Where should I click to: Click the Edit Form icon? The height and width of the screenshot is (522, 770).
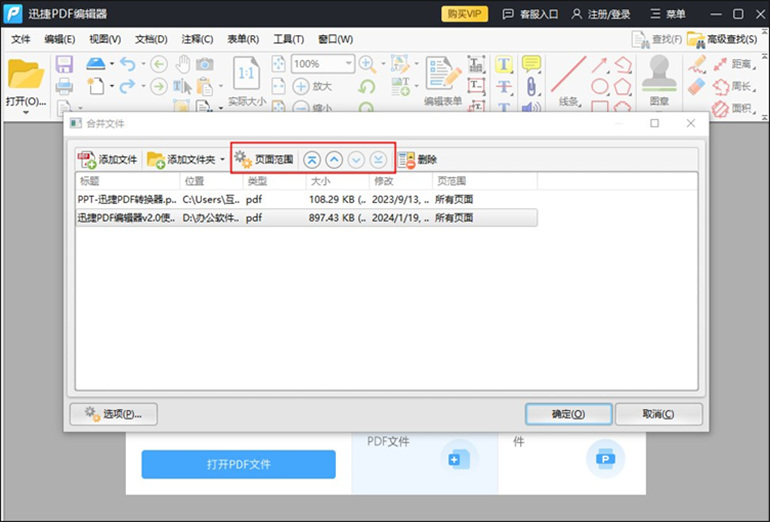[443, 74]
